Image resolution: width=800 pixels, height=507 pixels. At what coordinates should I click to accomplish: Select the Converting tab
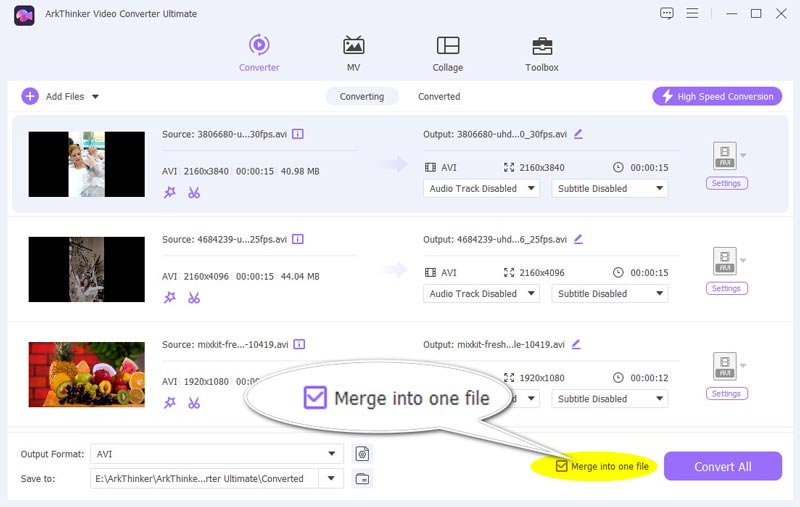tap(362, 96)
